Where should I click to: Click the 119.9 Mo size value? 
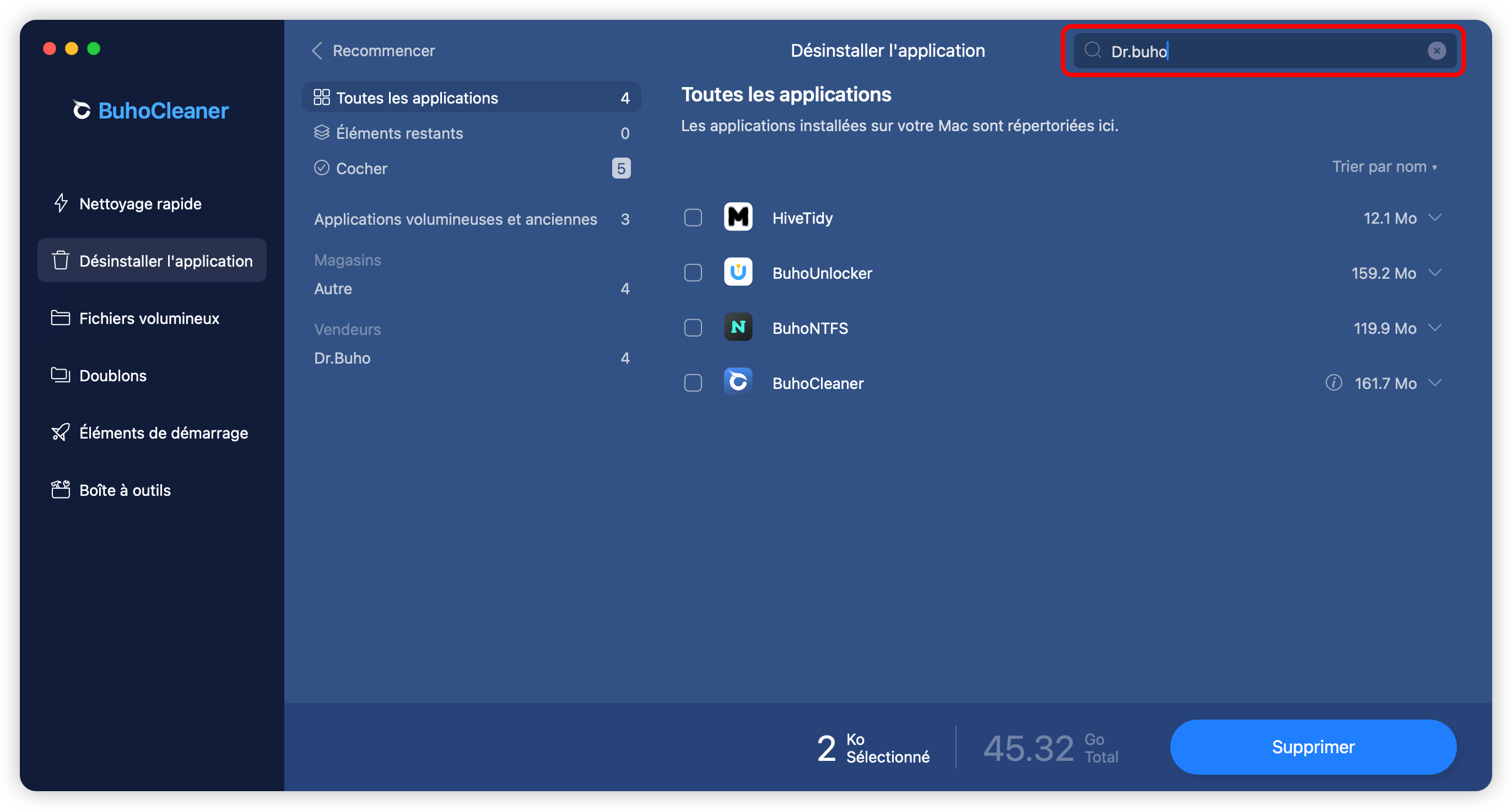point(1385,328)
